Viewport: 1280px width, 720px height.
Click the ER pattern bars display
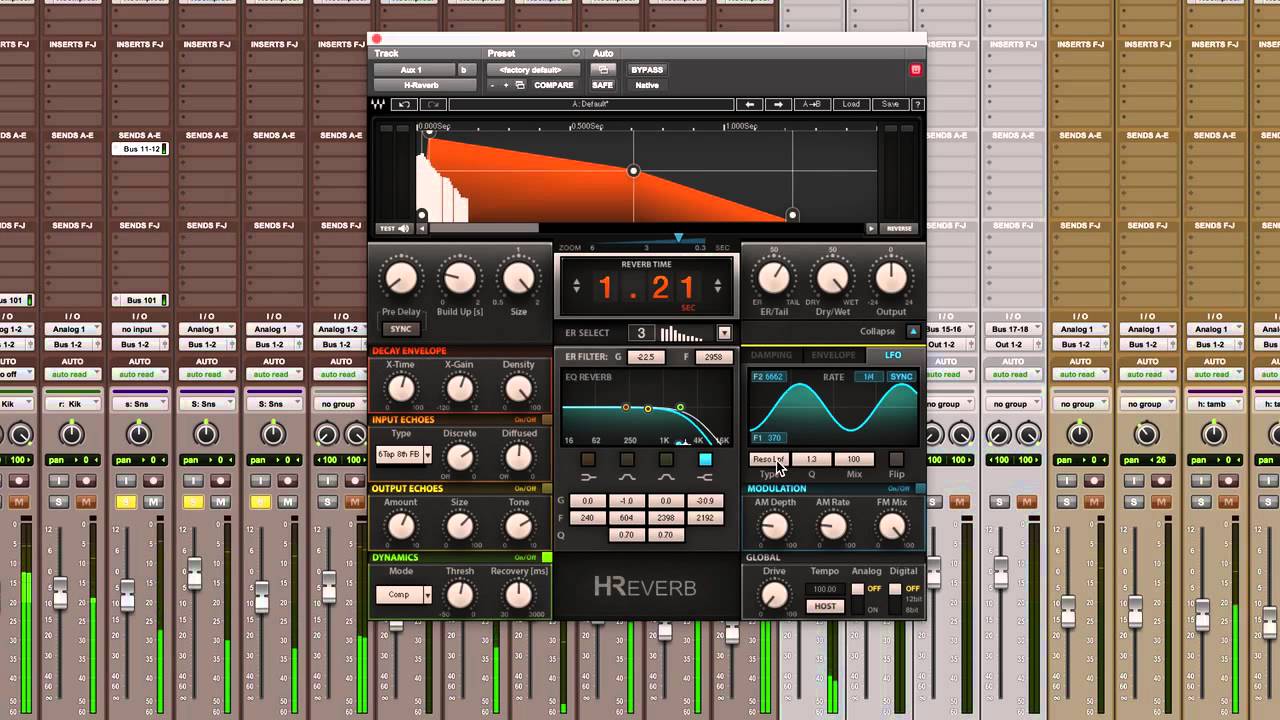(x=682, y=333)
